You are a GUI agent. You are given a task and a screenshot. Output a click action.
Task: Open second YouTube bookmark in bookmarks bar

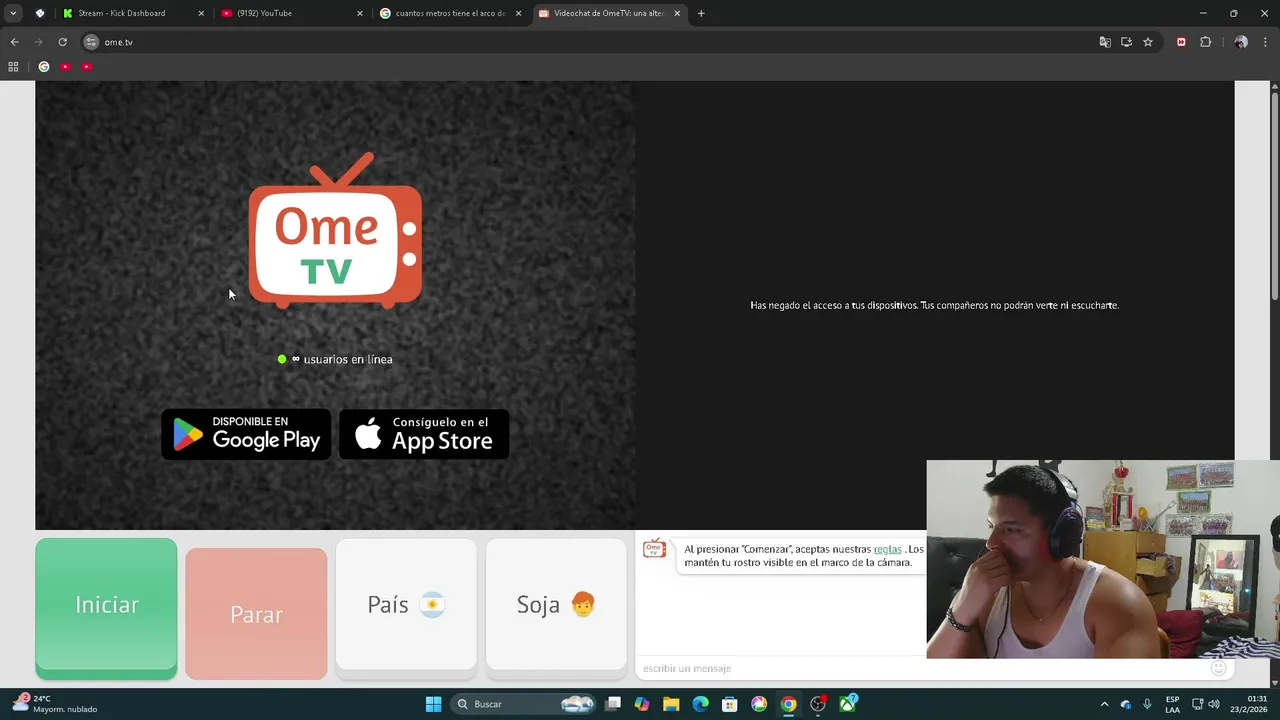pyautogui.click(x=87, y=66)
